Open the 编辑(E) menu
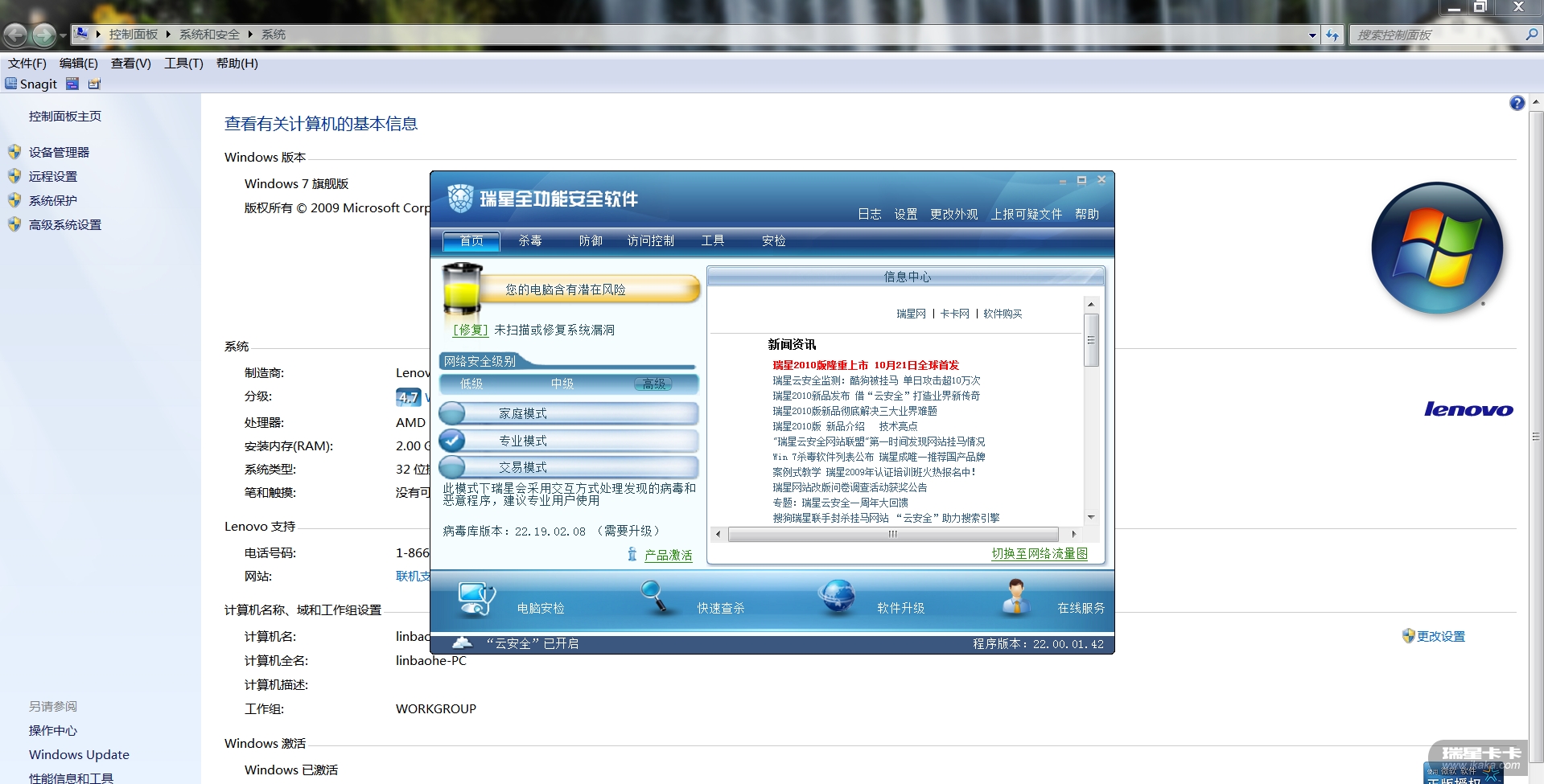 (79, 63)
